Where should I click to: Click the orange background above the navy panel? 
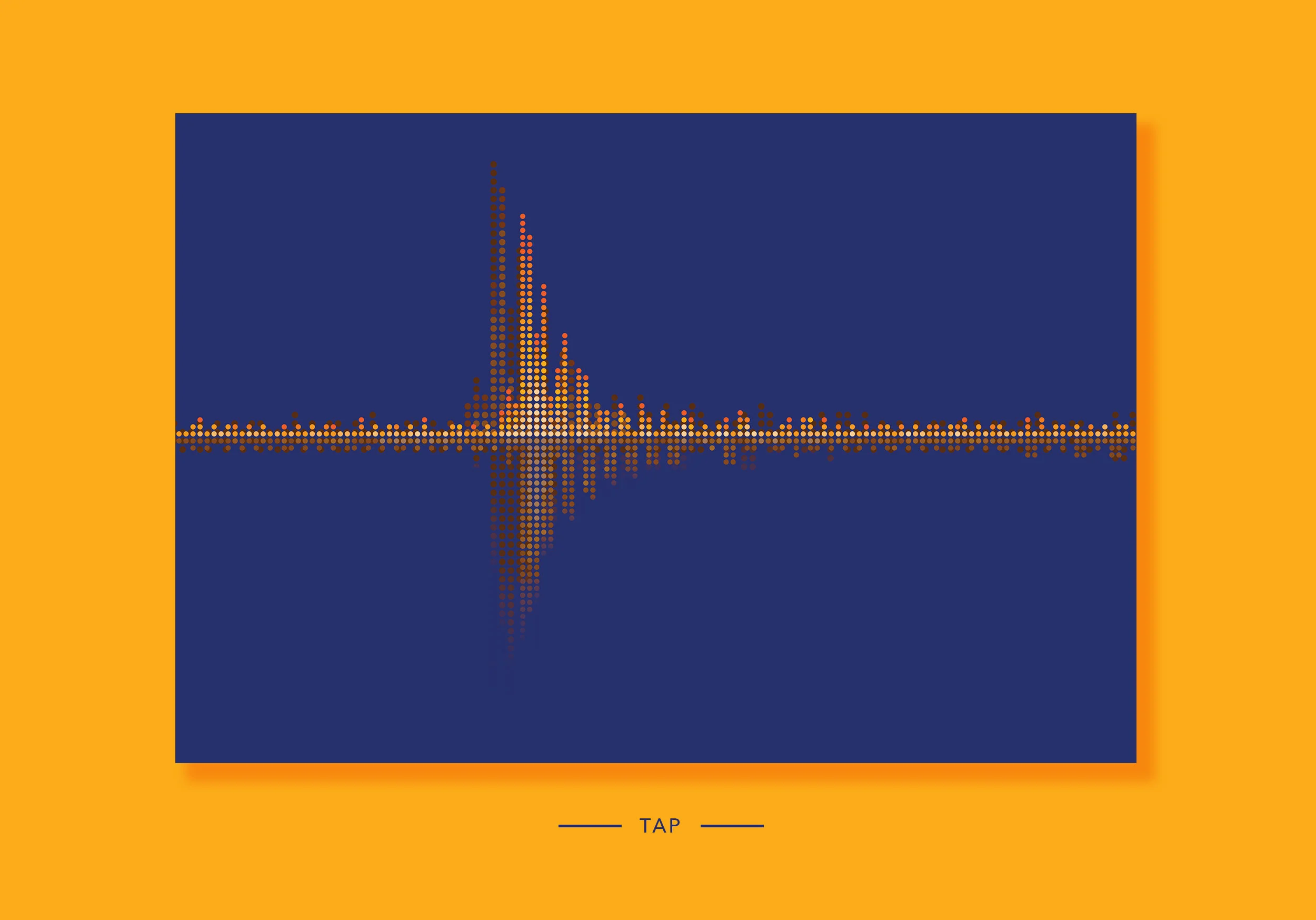click(658, 57)
